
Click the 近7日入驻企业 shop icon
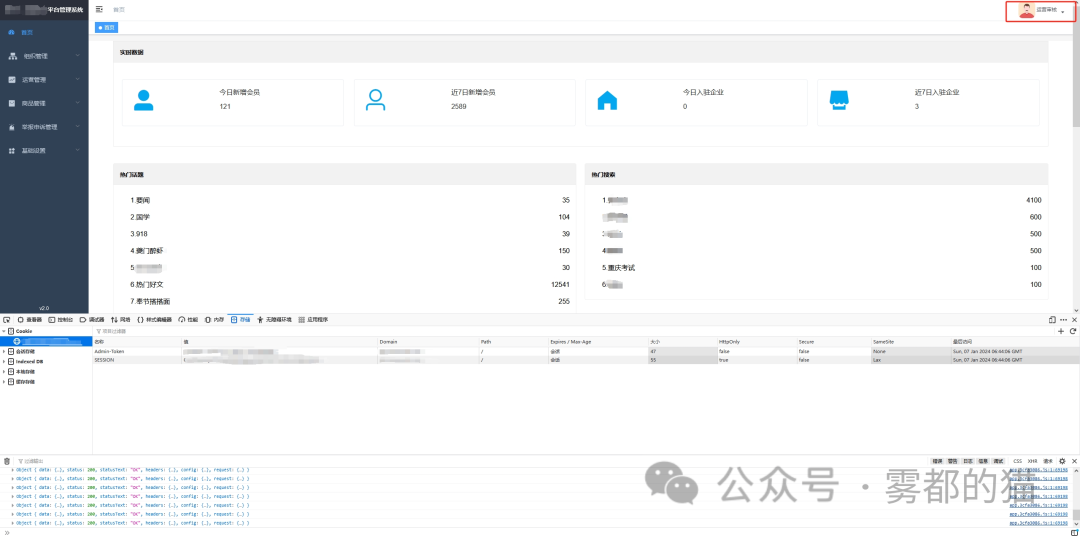pos(839,101)
